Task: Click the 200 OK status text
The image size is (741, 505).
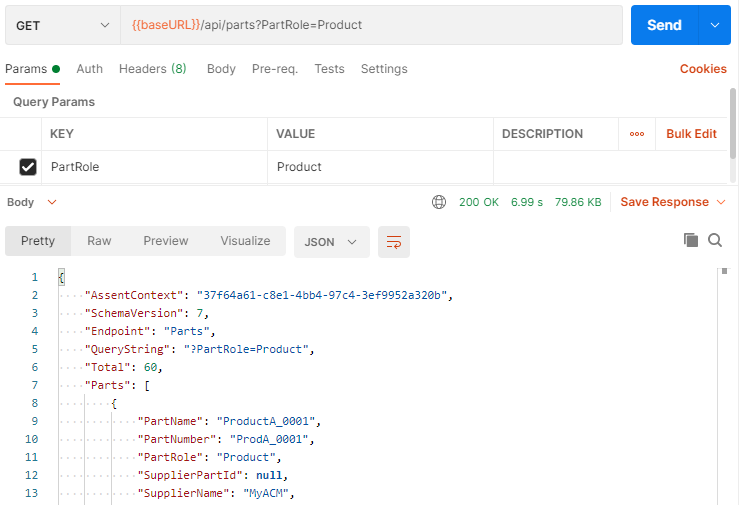Action: (x=479, y=202)
